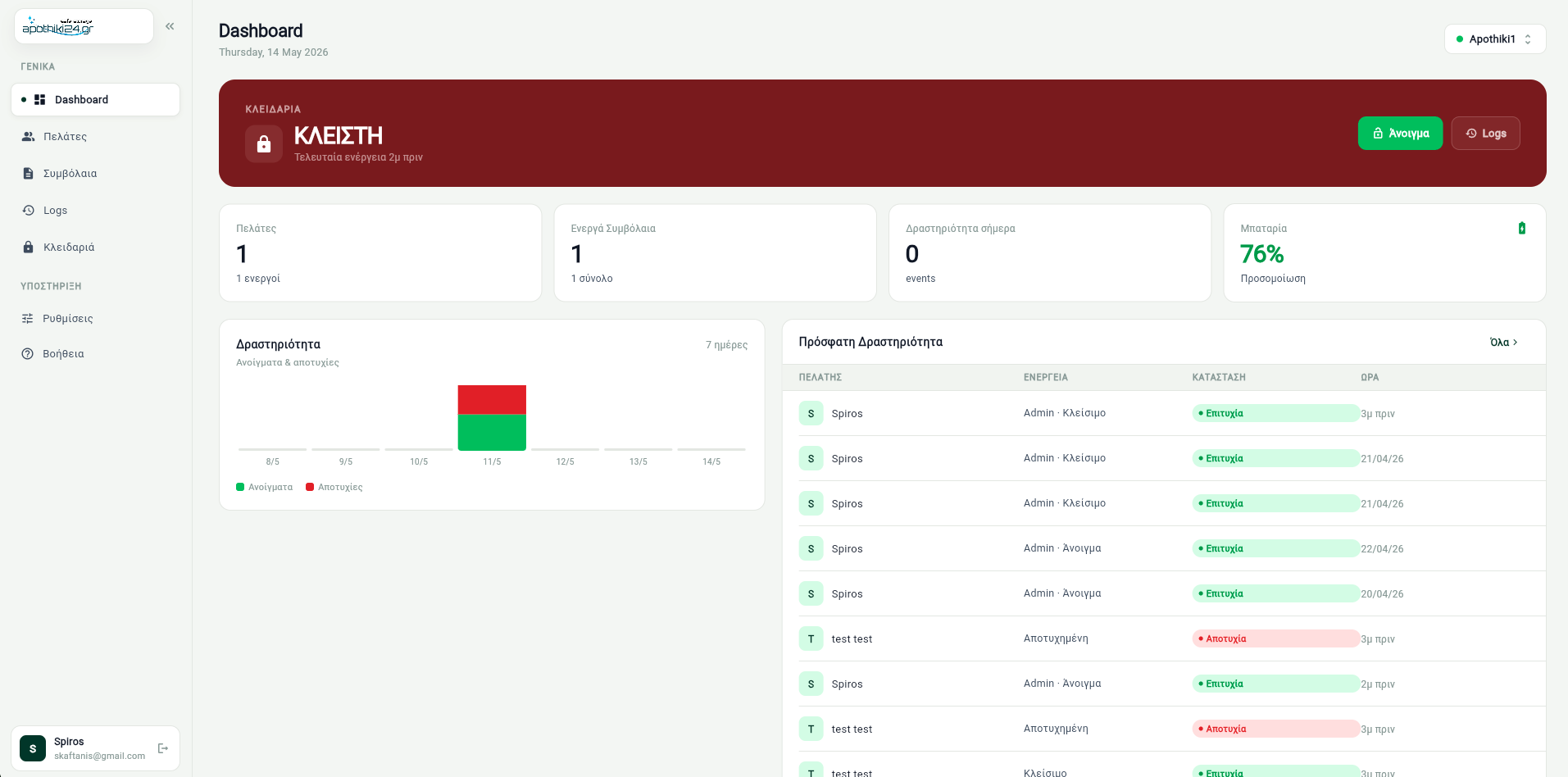Screen dimensions: 1568x777
Task: Open Κλειδαριά in the sidebar
Action: coord(95,248)
